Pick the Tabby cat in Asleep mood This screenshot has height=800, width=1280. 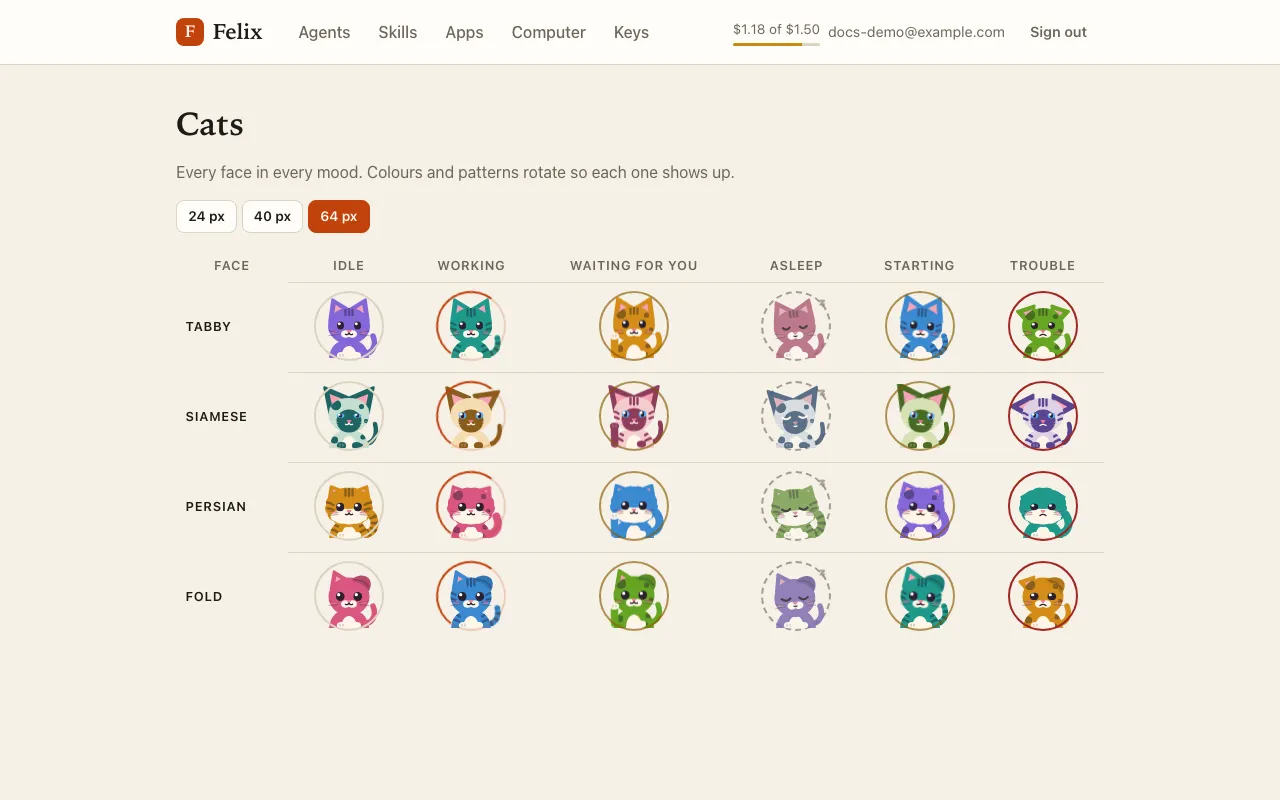coord(796,326)
